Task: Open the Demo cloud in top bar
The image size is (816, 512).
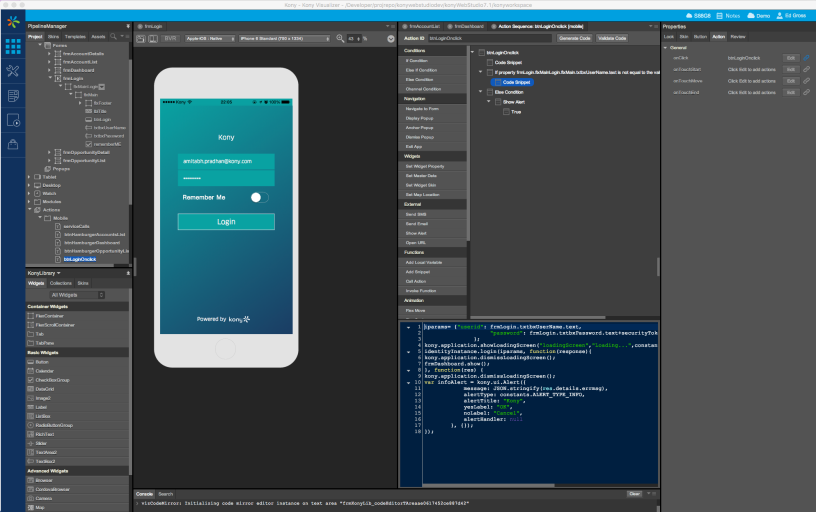Action: tap(759, 16)
